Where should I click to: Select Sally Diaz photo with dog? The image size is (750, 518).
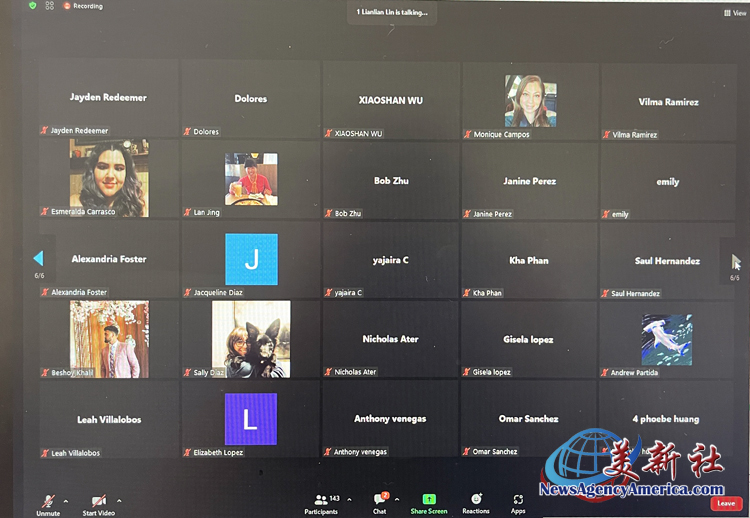(x=251, y=339)
